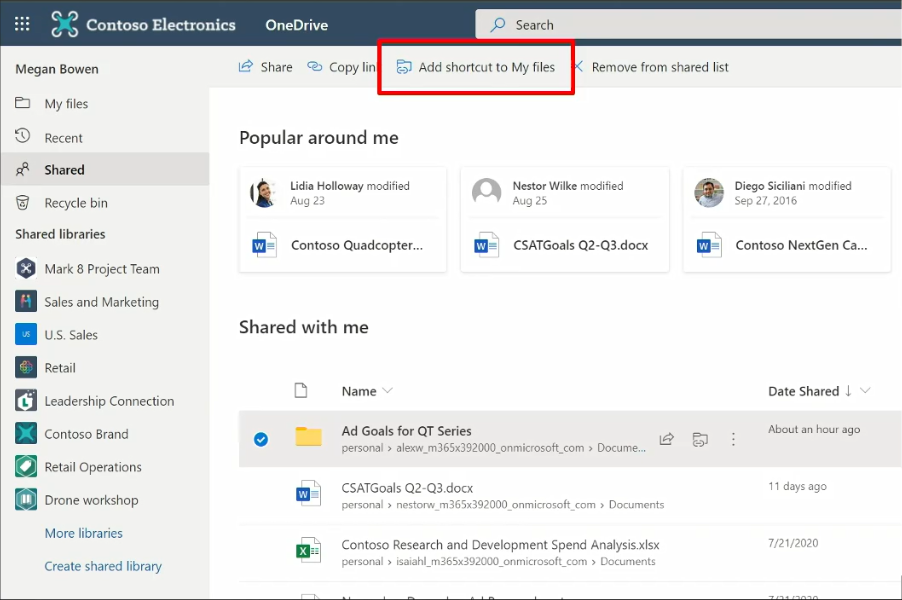
Task: Expand the Name column sort dropdown
Action: click(x=388, y=391)
